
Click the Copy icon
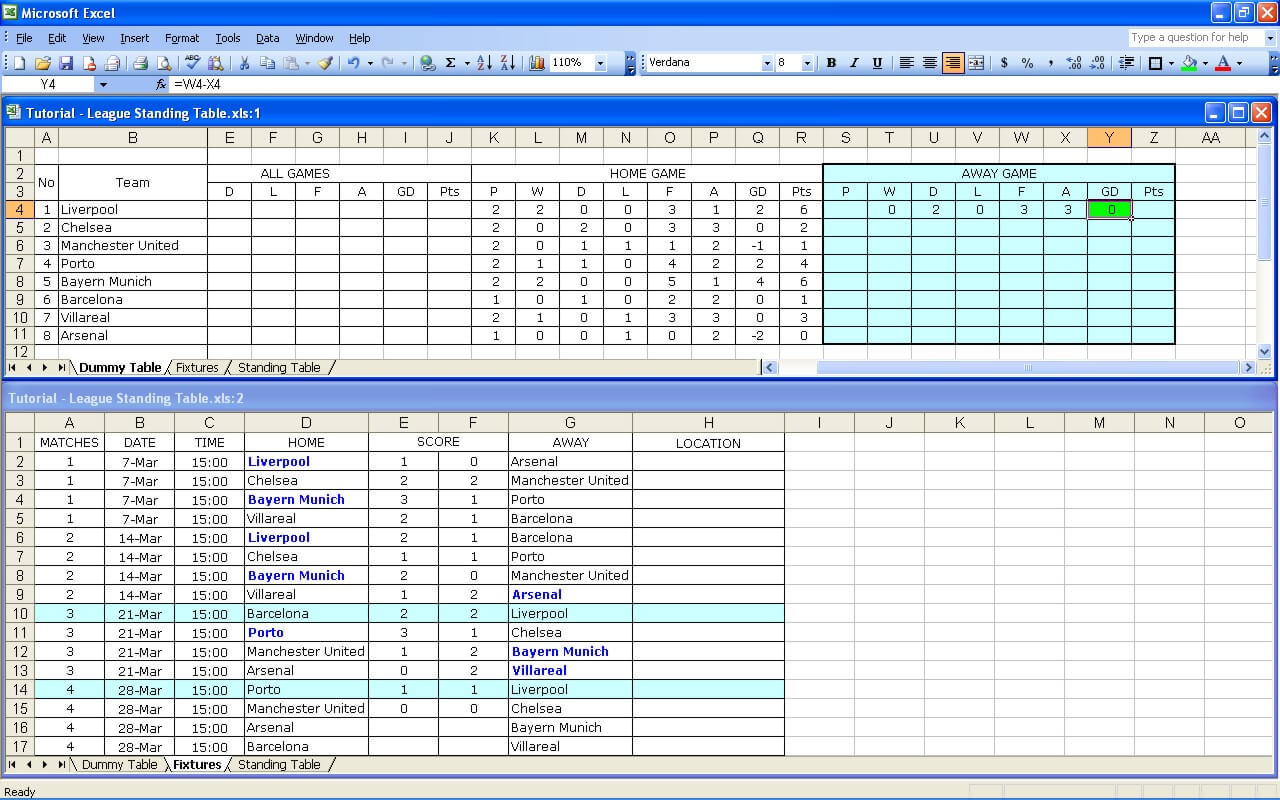click(267, 63)
